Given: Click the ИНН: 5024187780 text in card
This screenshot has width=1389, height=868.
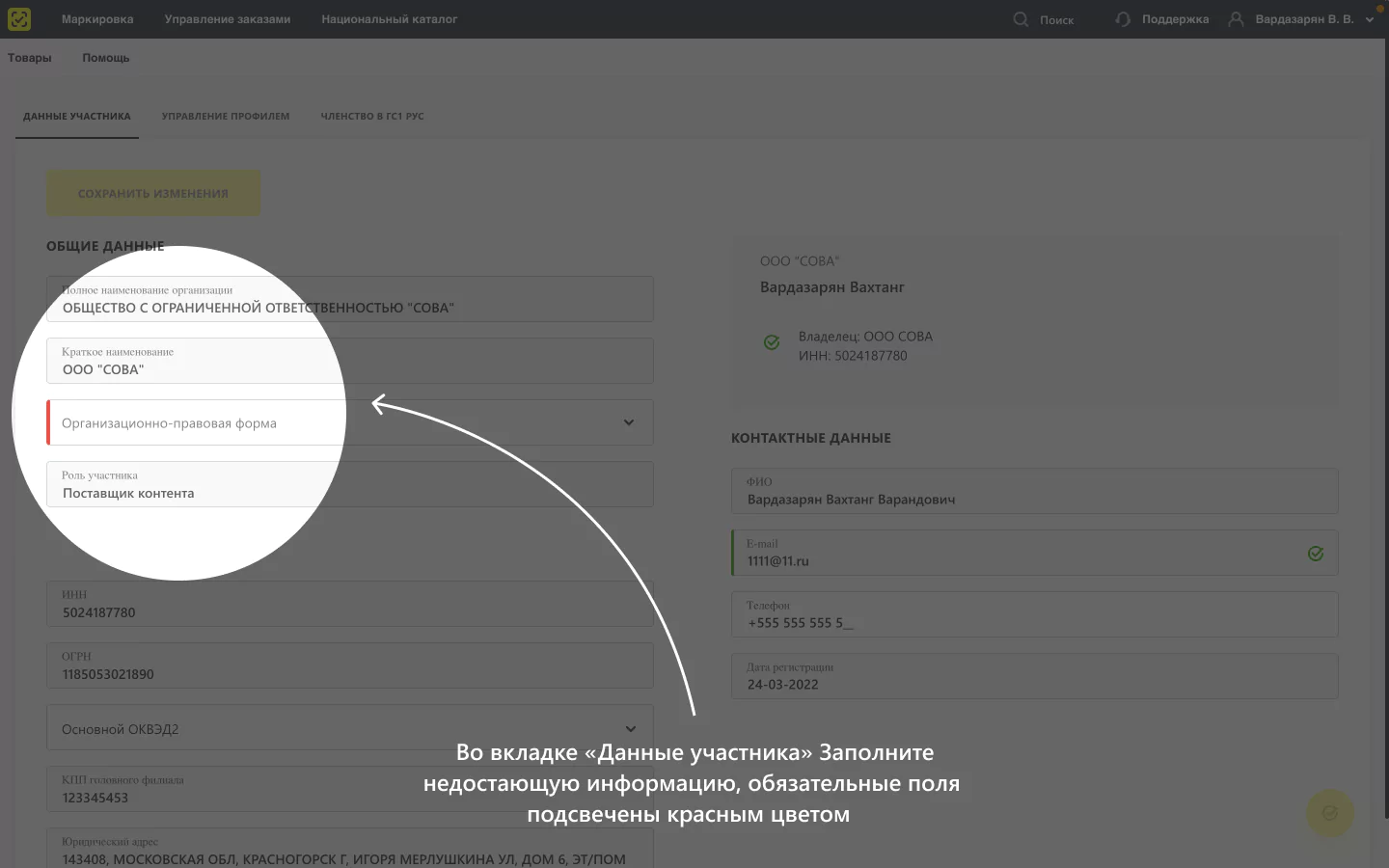Looking at the screenshot, I should coord(853,356).
